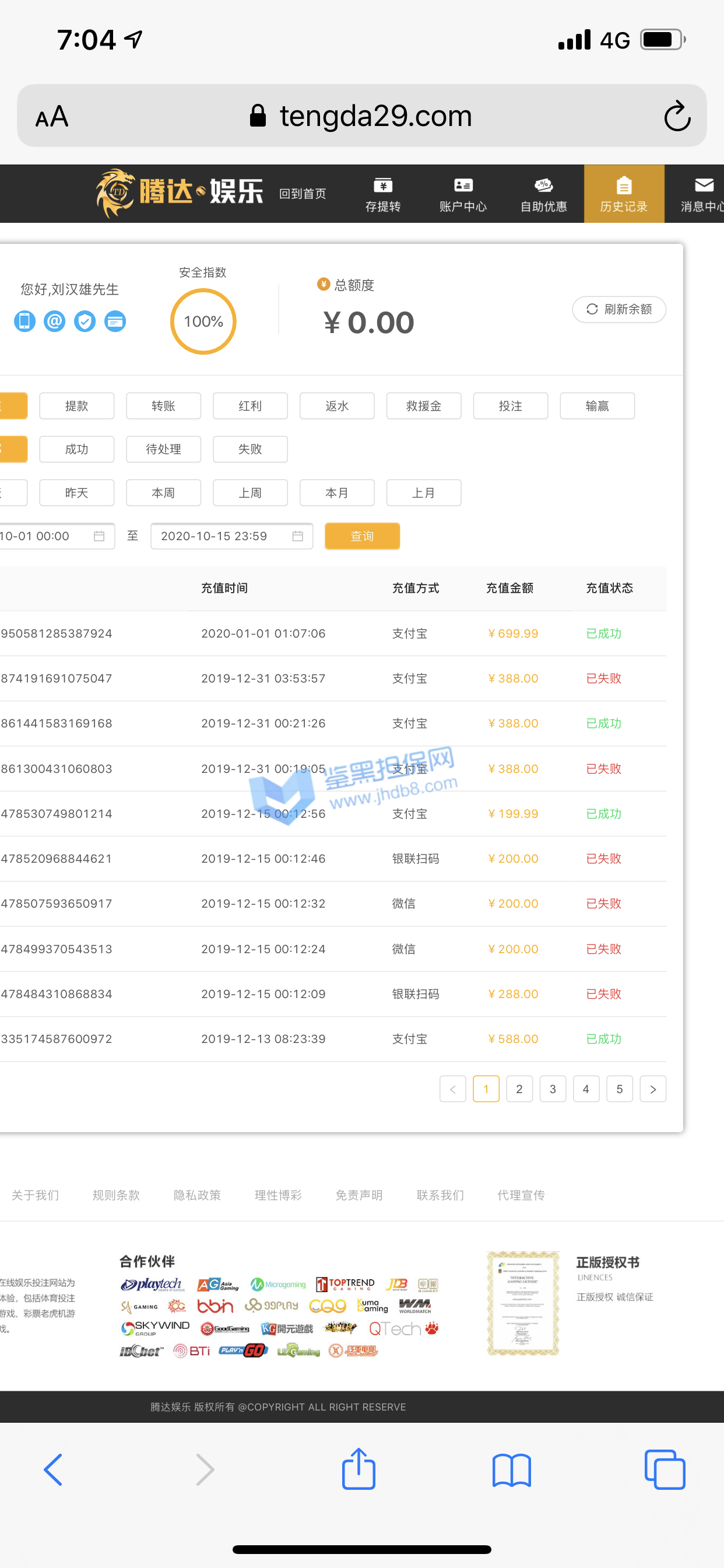Screen dimensions: 724x1568
Task: Click the phone verification icon
Action: [25, 321]
